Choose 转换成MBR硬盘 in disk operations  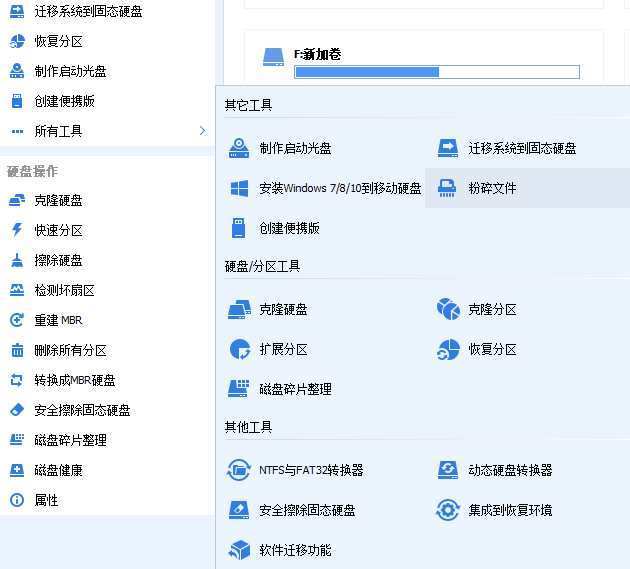(x=74, y=380)
